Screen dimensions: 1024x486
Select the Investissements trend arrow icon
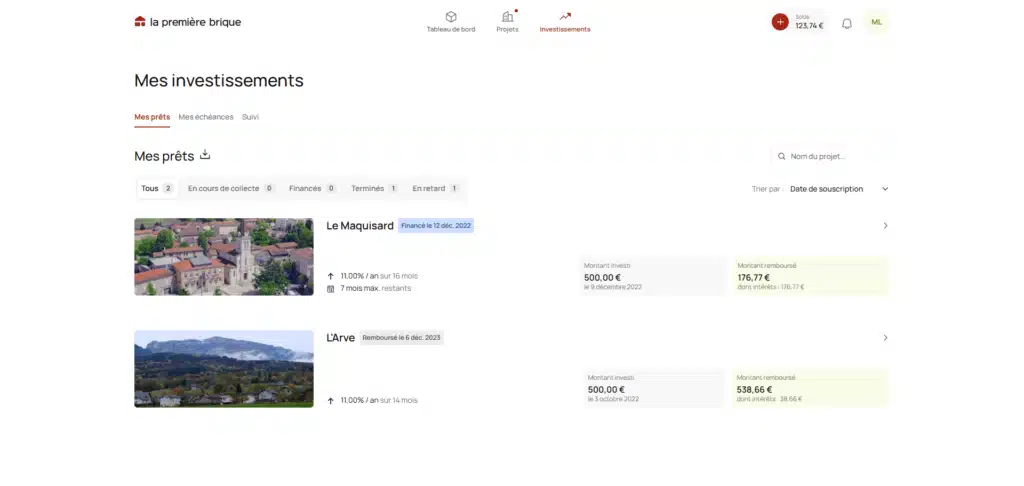point(565,16)
